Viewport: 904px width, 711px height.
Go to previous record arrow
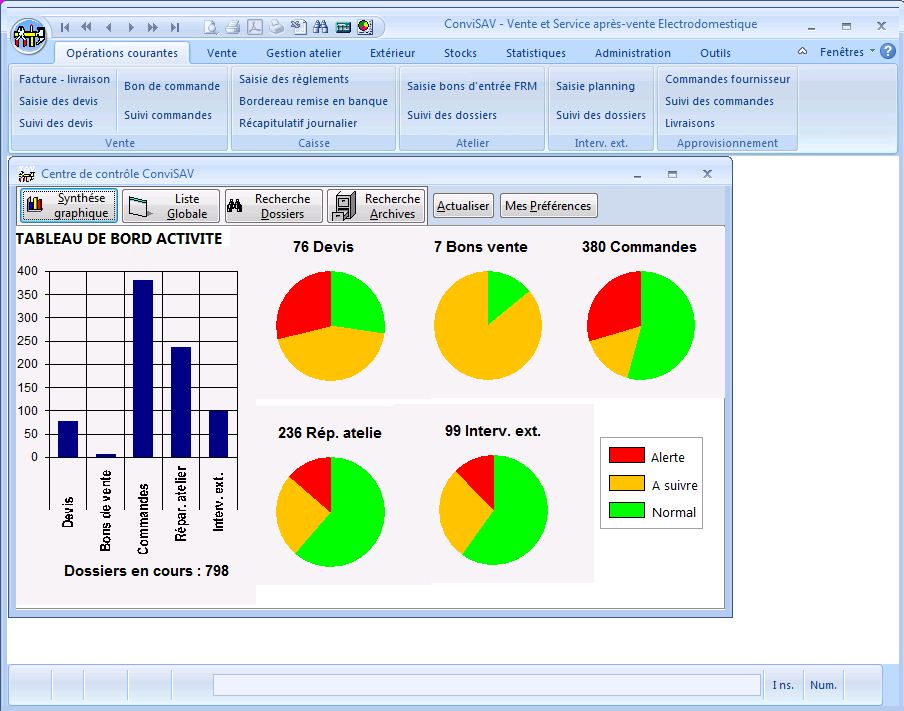(108, 27)
